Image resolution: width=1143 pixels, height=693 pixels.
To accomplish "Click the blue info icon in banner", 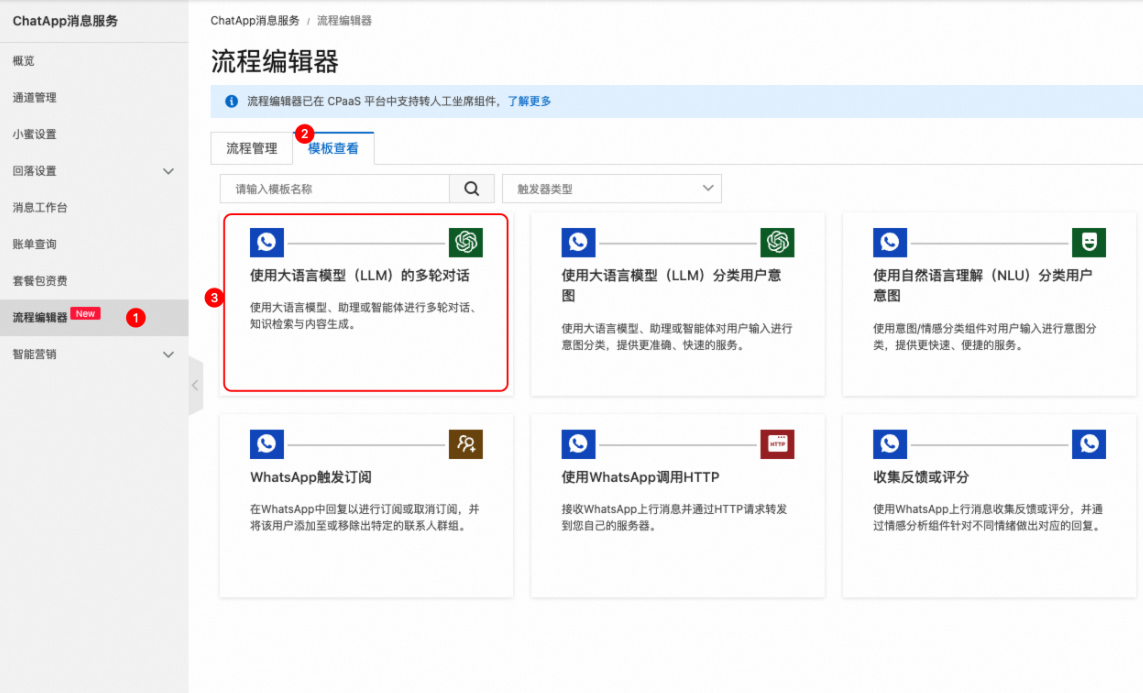I will pos(231,101).
